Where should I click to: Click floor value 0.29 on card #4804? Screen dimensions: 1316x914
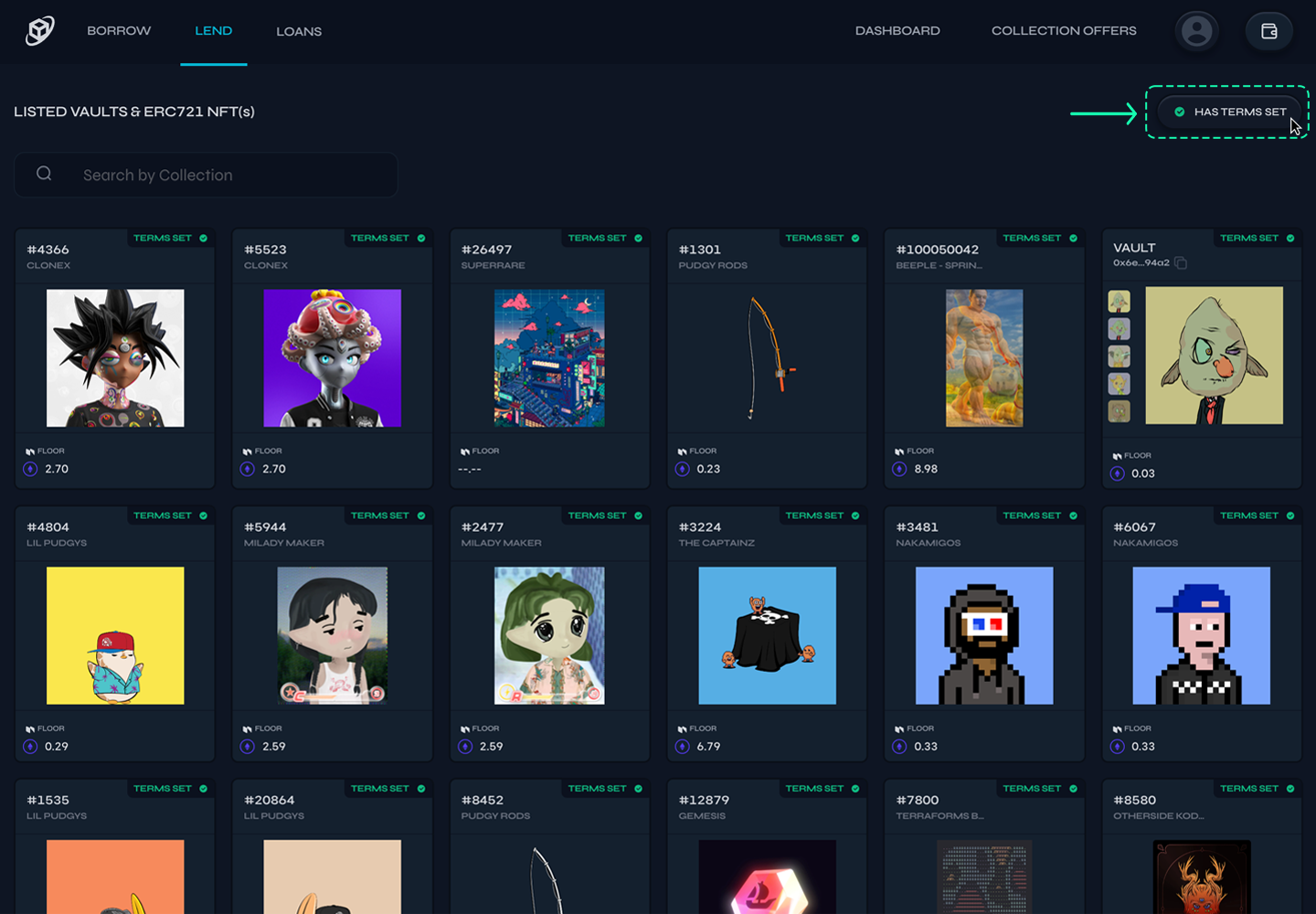click(57, 747)
